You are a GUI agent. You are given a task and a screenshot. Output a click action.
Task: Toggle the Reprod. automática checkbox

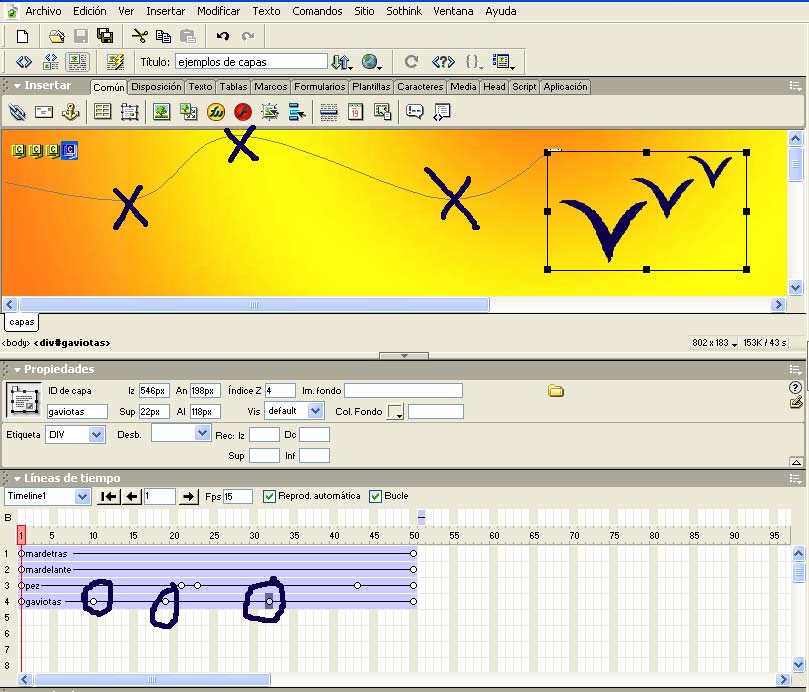[x=269, y=496]
